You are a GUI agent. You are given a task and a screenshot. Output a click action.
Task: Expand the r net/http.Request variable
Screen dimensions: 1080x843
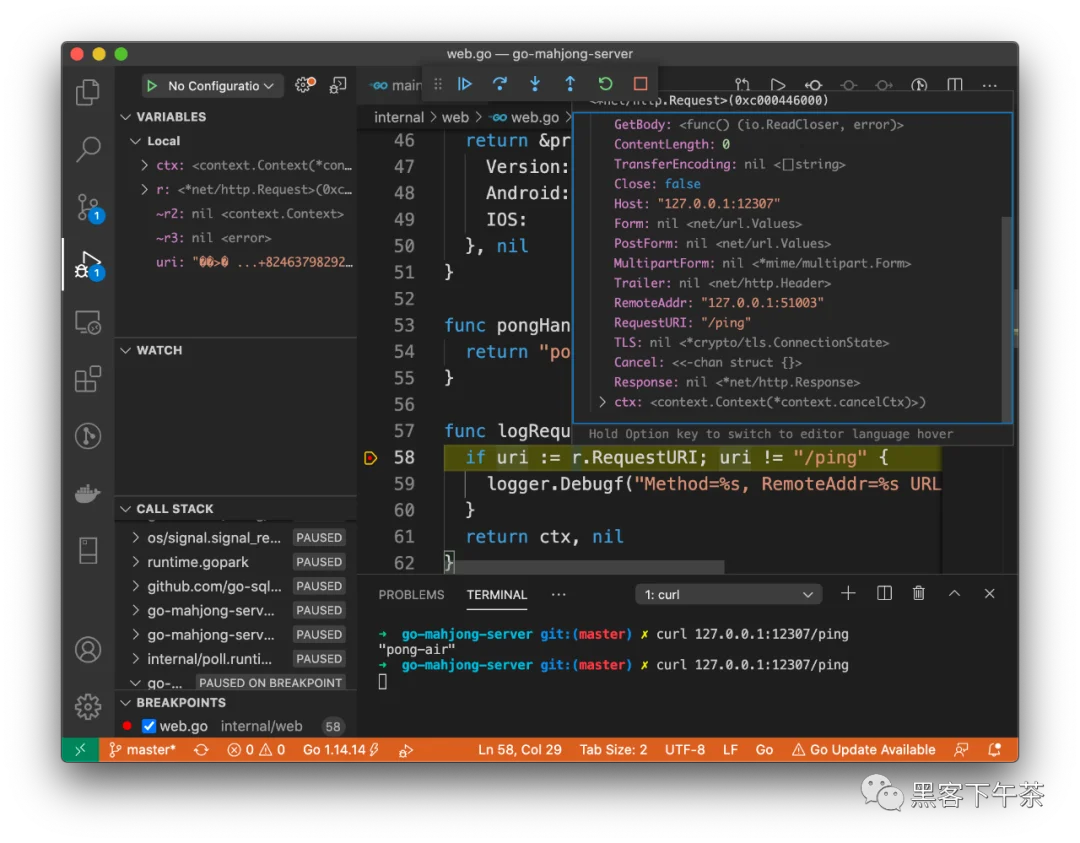point(144,189)
